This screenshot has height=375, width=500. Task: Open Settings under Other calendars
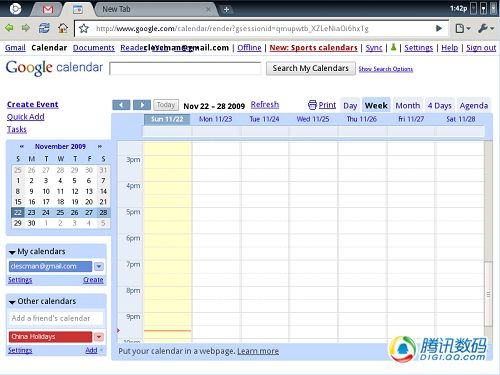(20, 350)
